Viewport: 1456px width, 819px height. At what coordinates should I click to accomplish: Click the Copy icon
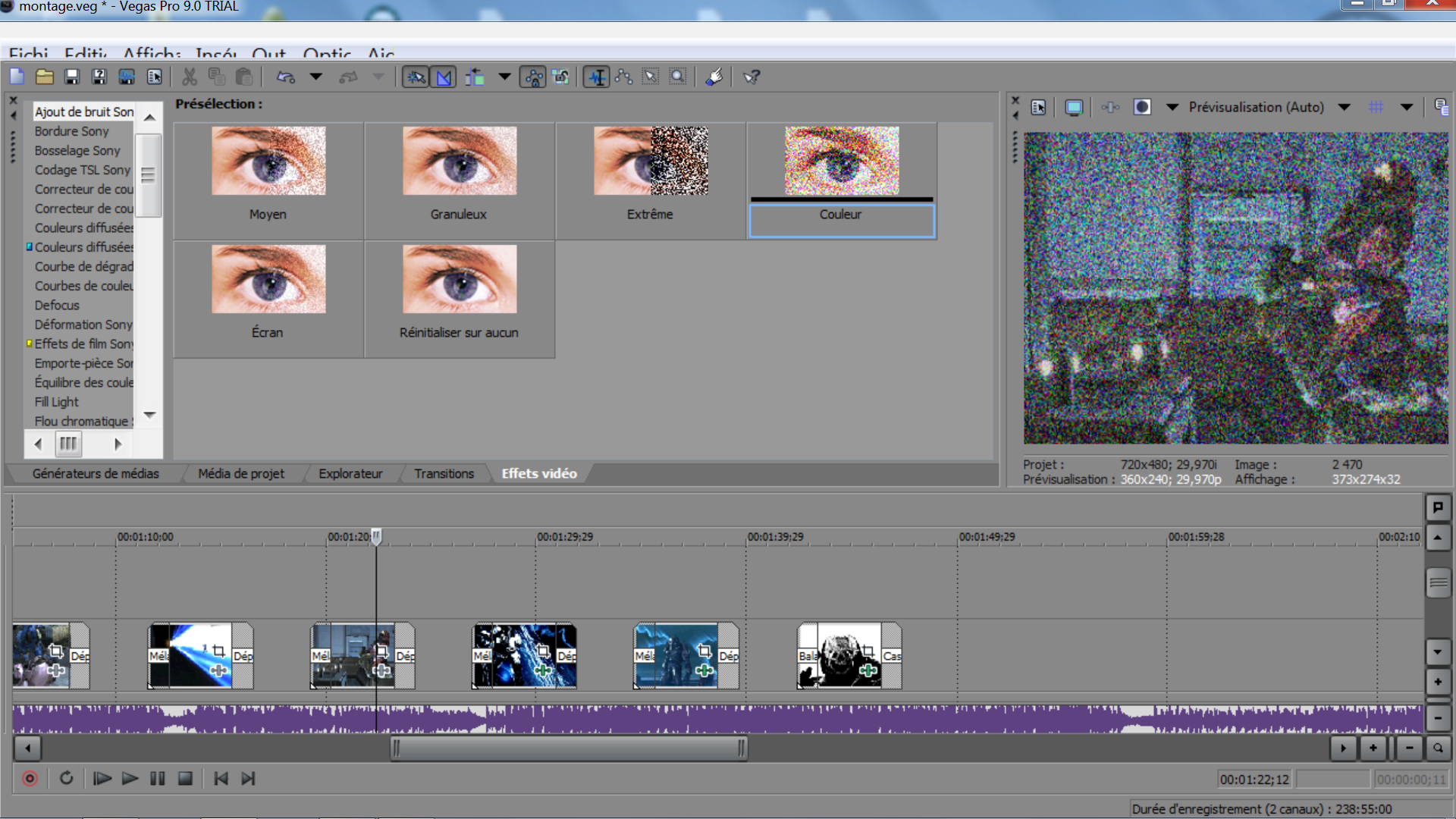[217, 77]
